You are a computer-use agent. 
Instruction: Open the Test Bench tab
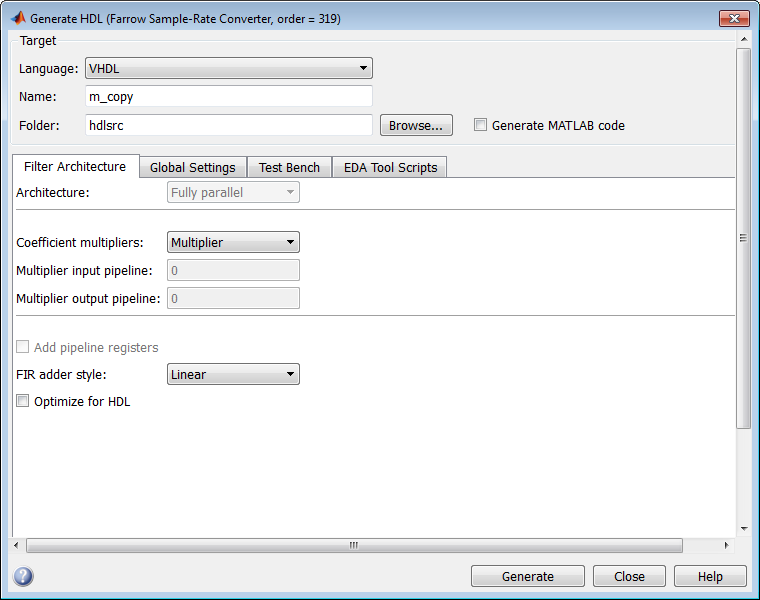tap(289, 167)
